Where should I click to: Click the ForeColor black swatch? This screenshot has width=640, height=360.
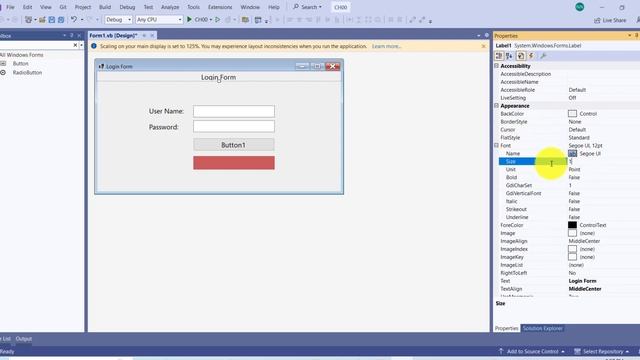point(572,225)
